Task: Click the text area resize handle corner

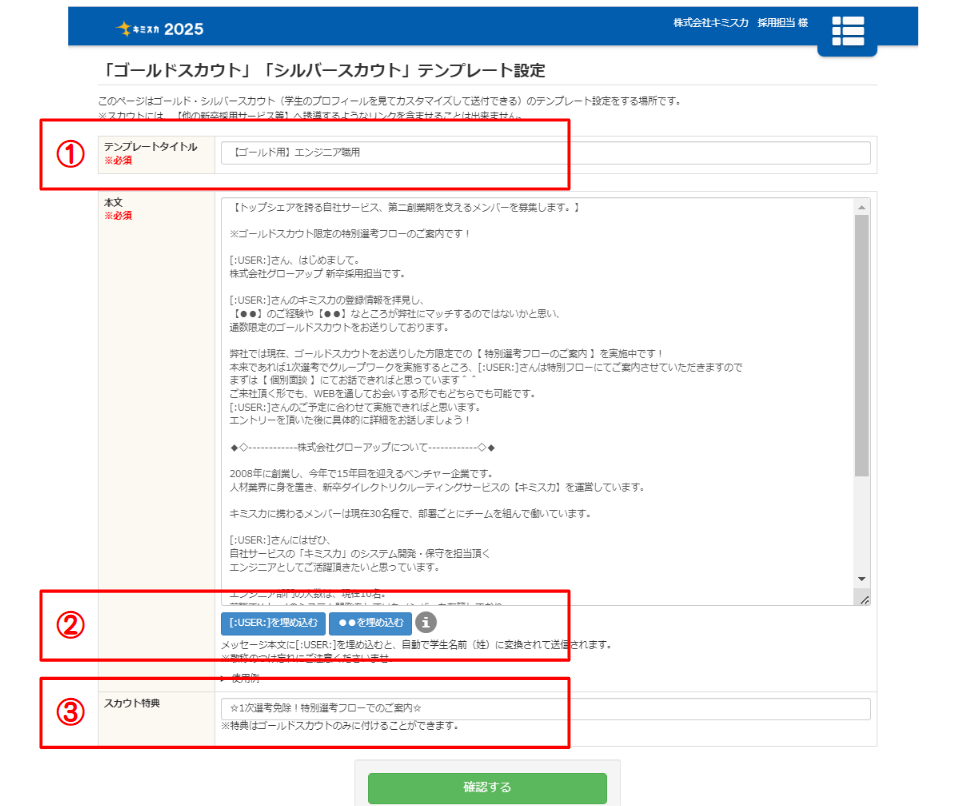Action: (x=864, y=600)
